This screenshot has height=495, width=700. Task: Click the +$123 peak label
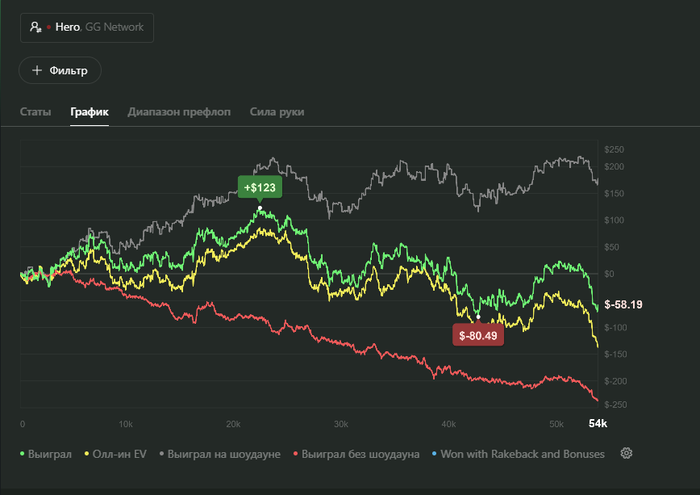(259, 187)
